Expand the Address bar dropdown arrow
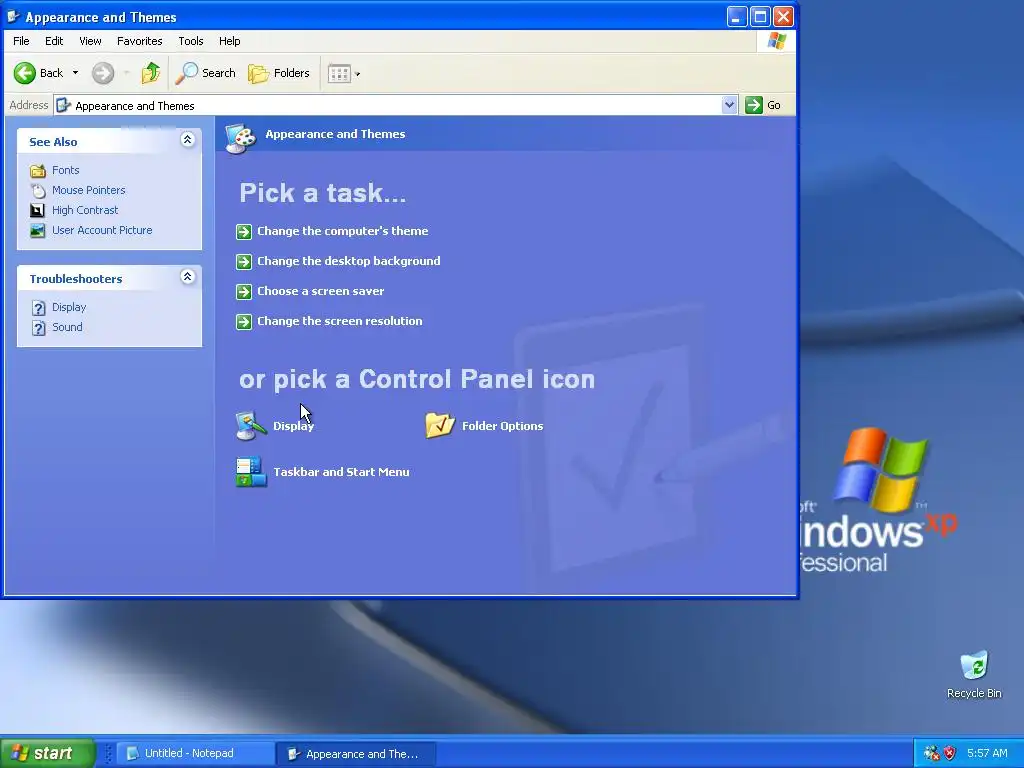1024x768 pixels. (729, 105)
